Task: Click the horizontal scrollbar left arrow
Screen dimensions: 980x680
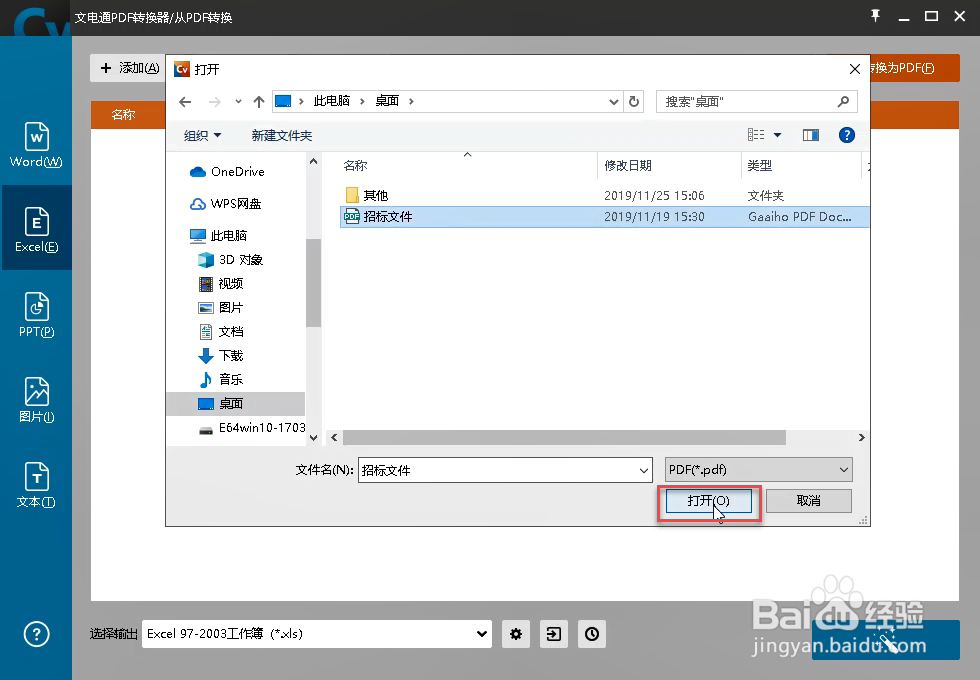Action: click(334, 438)
